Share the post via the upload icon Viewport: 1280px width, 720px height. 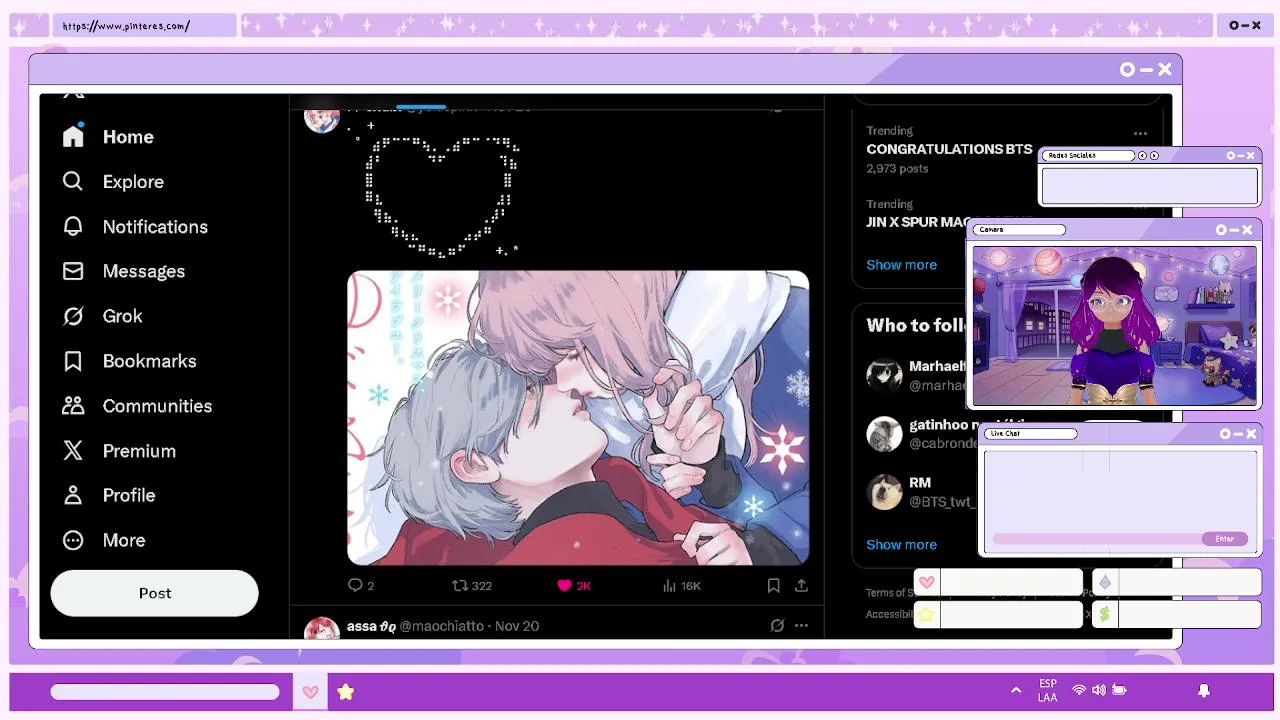click(801, 586)
